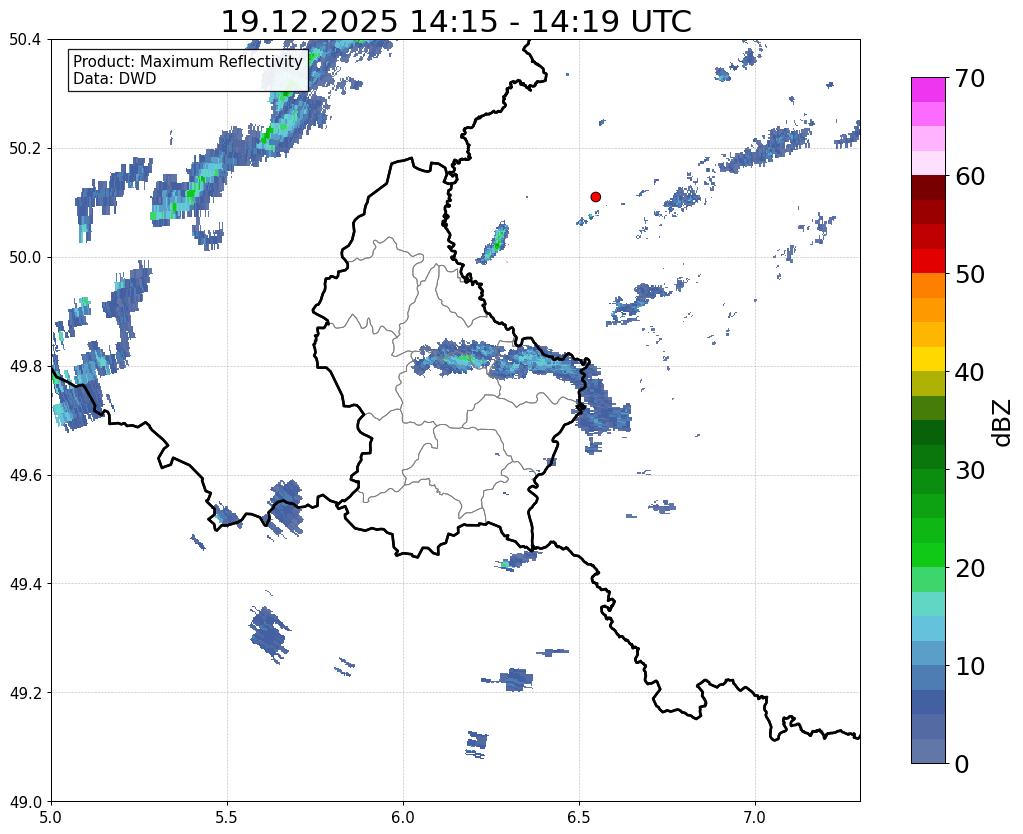Click longitude axis label 5.5
Image resolution: width=1023 pixels, height=834 pixels.
227,817
